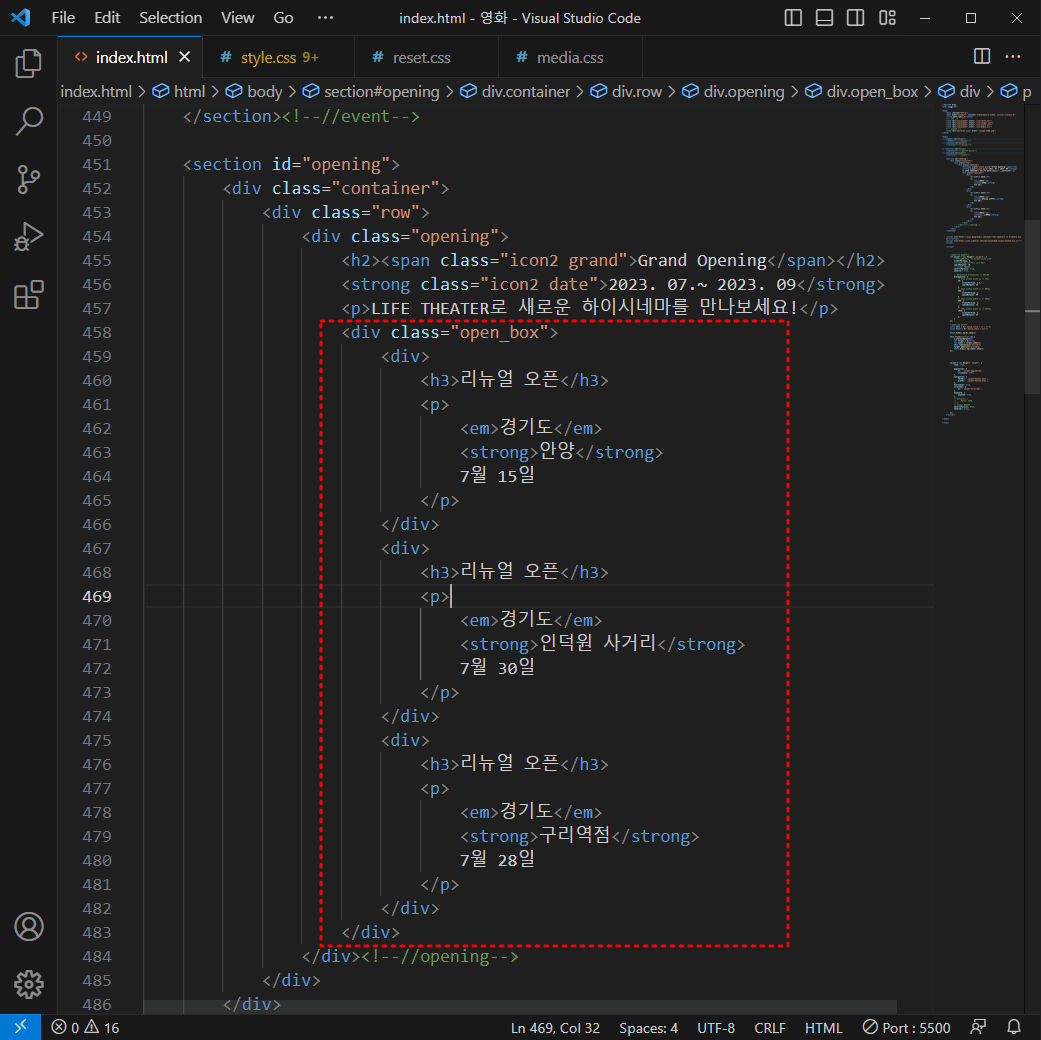Viewport: 1041px width, 1040px height.
Task: Close the index.html tab
Action: pos(185,57)
